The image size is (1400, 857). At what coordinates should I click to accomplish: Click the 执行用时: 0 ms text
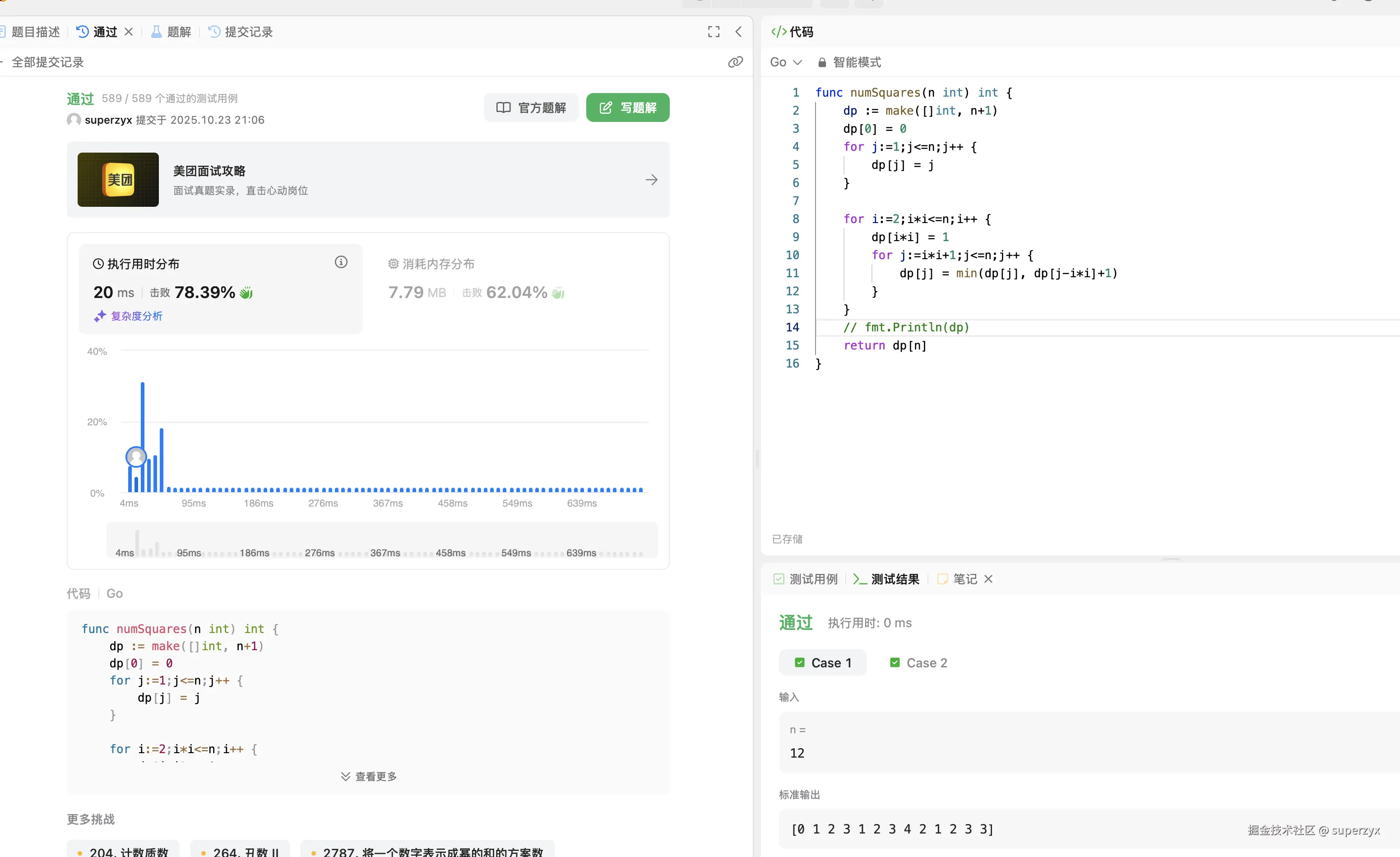pyautogui.click(x=869, y=623)
